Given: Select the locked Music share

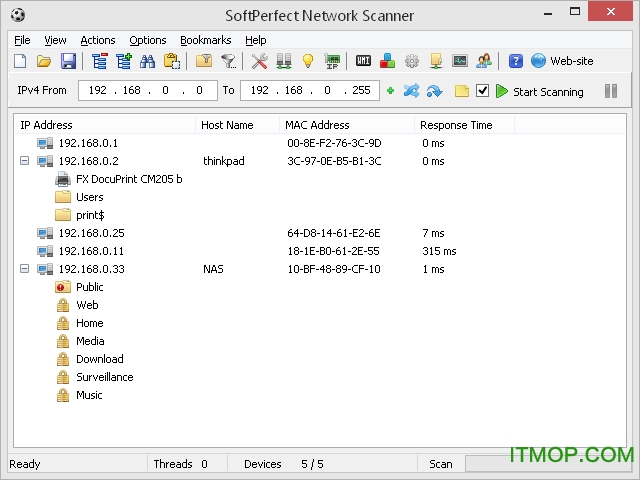Looking at the screenshot, I should click(x=79, y=394).
